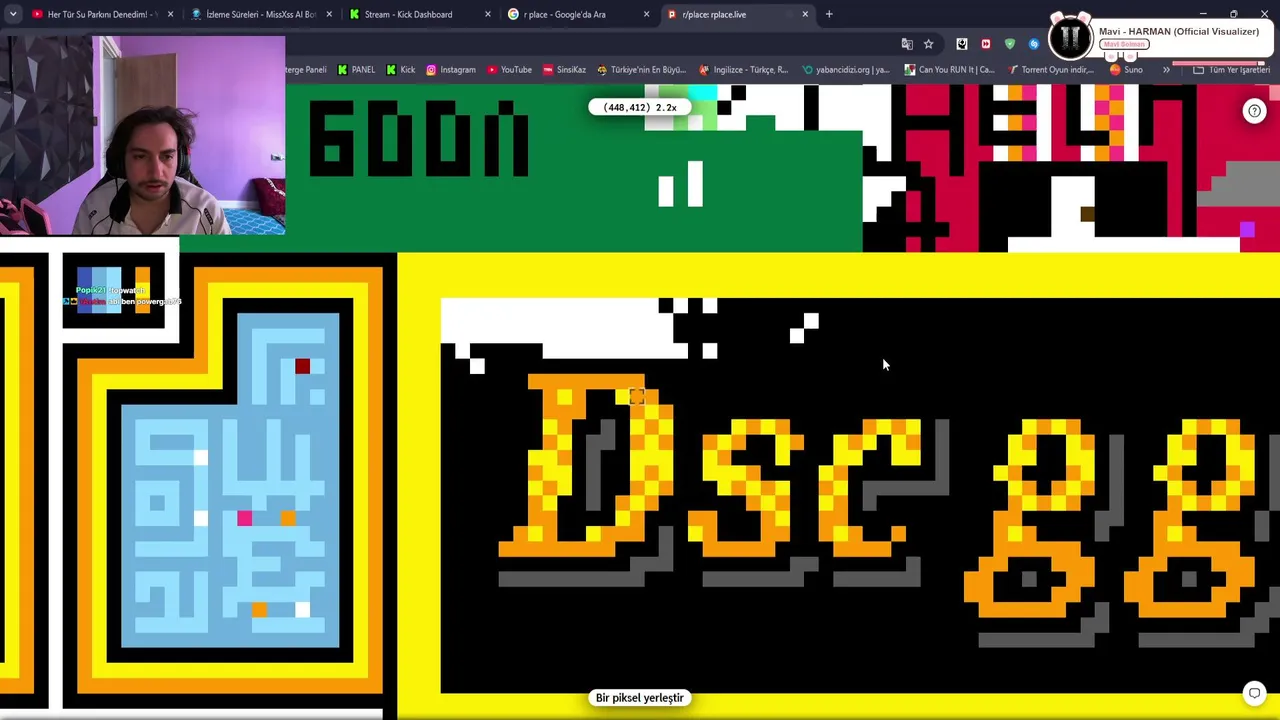
Task: Open the 'SinsiKaz' bookmark
Action: (x=564, y=70)
